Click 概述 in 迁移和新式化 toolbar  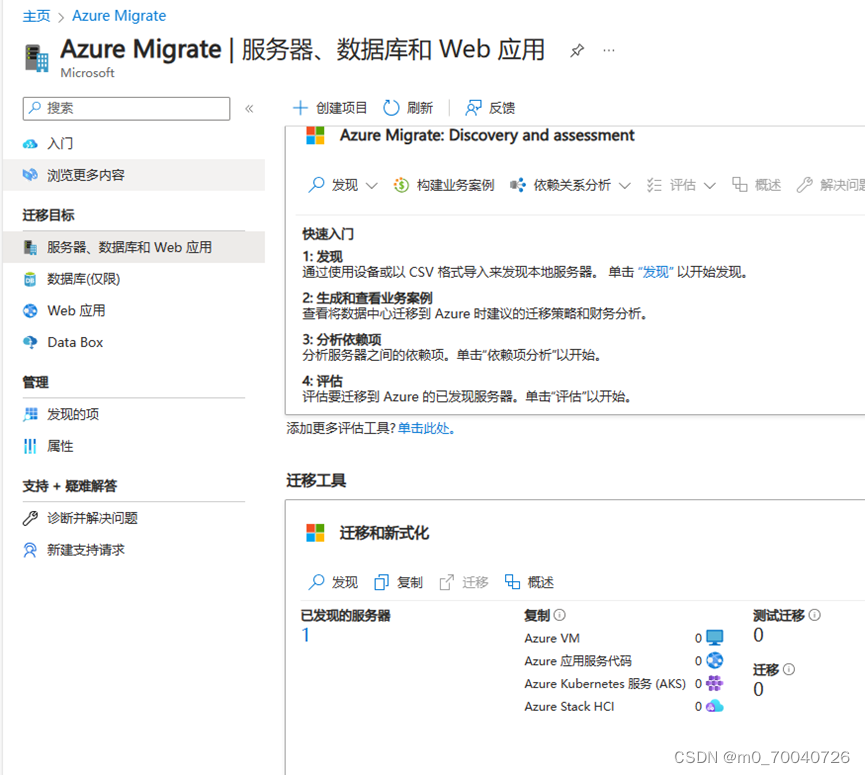point(529,582)
